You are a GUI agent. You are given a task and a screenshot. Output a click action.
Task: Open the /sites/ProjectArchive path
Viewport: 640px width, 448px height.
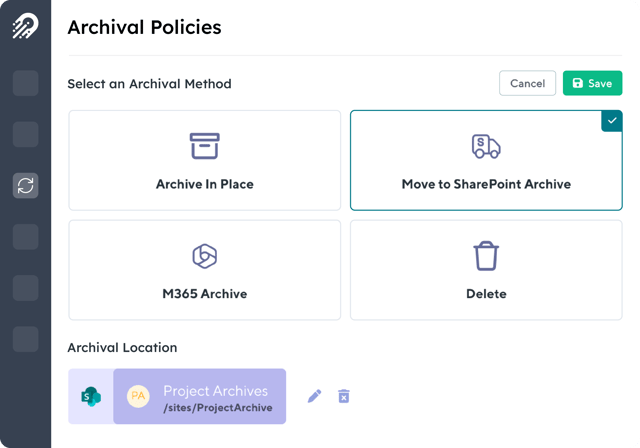coord(217,408)
